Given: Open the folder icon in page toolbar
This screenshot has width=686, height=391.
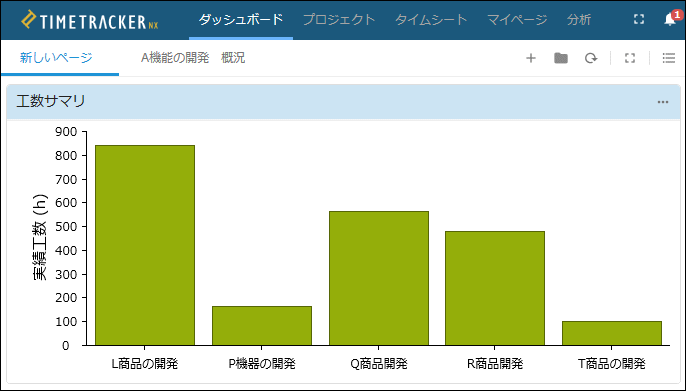Looking at the screenshot, I should [x=561, y=58].
